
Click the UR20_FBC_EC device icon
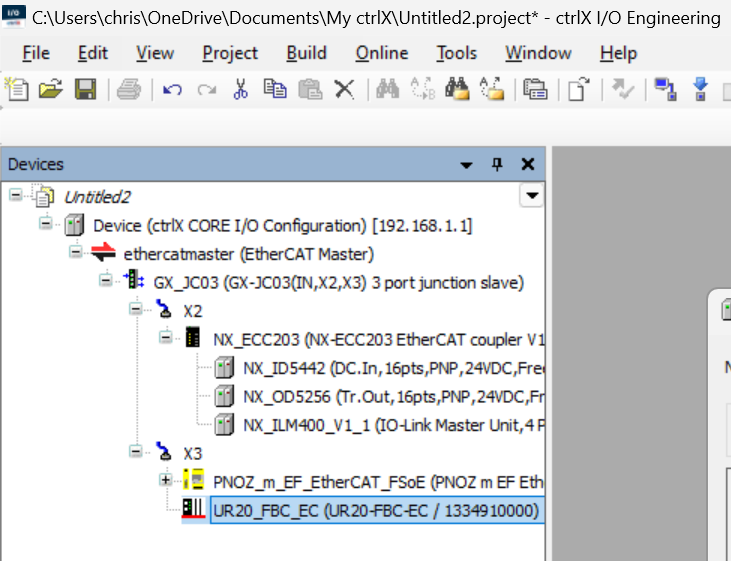pos(193,508)
